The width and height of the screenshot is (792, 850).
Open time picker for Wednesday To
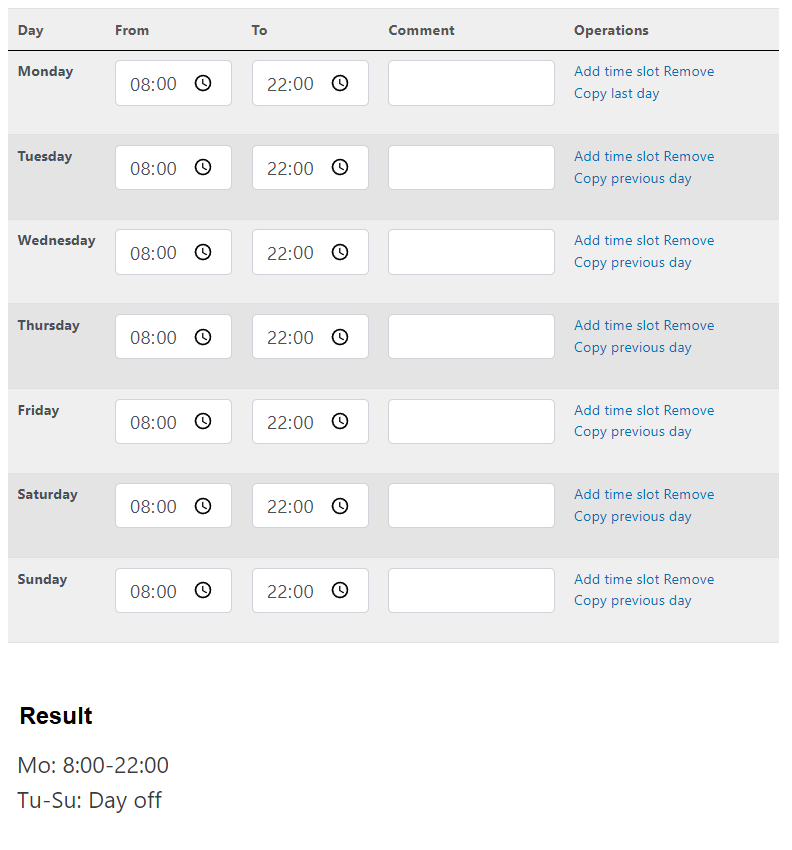tap(340, 252)
